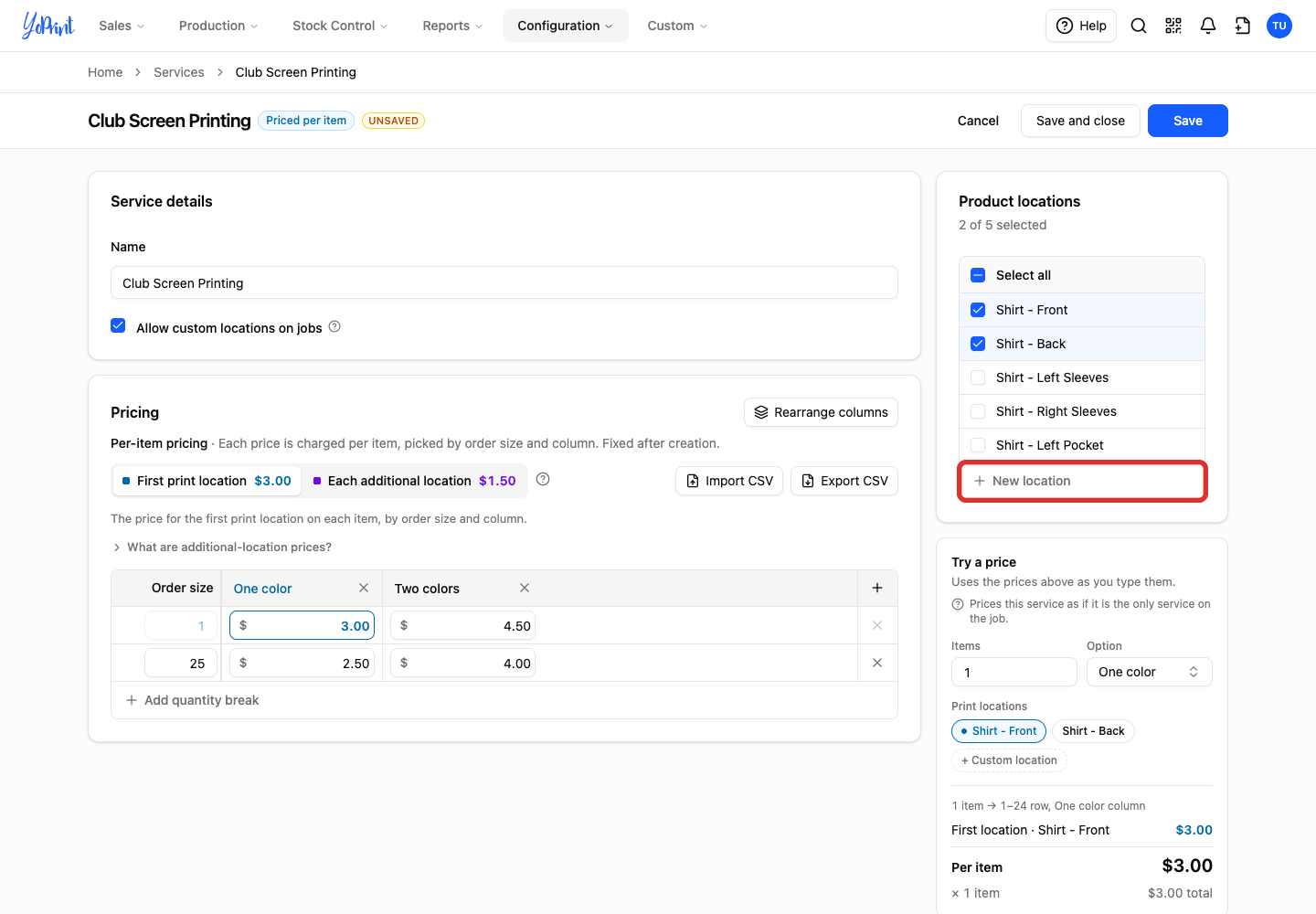The height and width of the screenshot is (914, 1316).
Task: Import pricing from CSV
Action: click(729, 481)
